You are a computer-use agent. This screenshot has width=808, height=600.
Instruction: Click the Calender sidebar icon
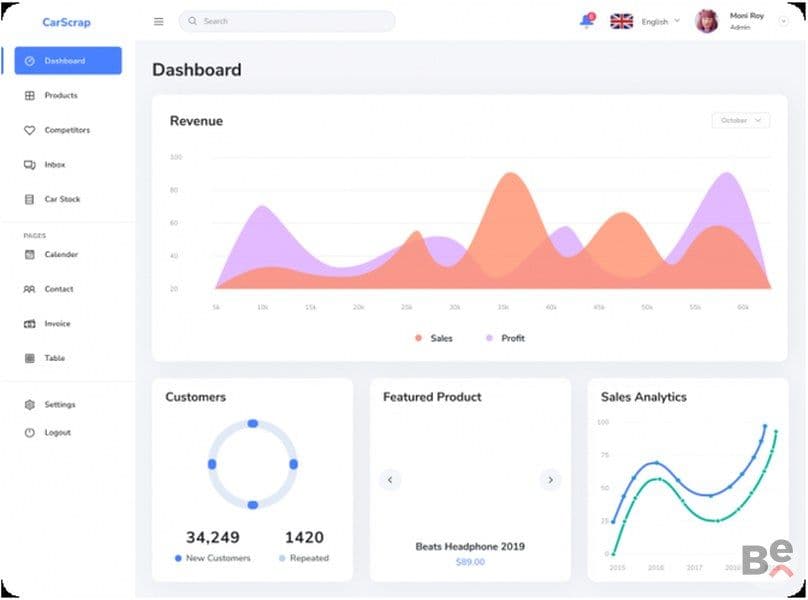[x=30, y=254]
